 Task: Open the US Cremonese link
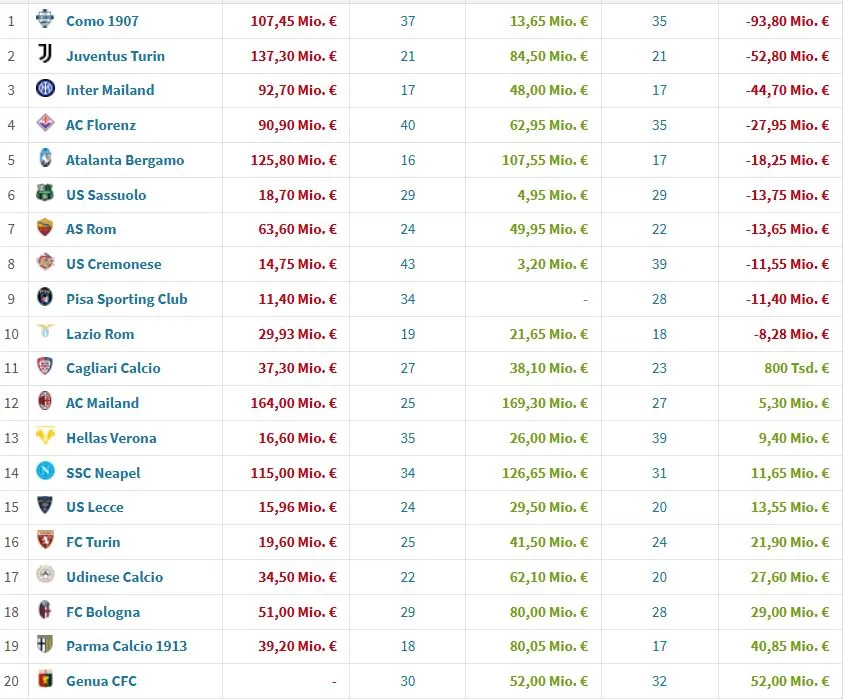(113, 264)
